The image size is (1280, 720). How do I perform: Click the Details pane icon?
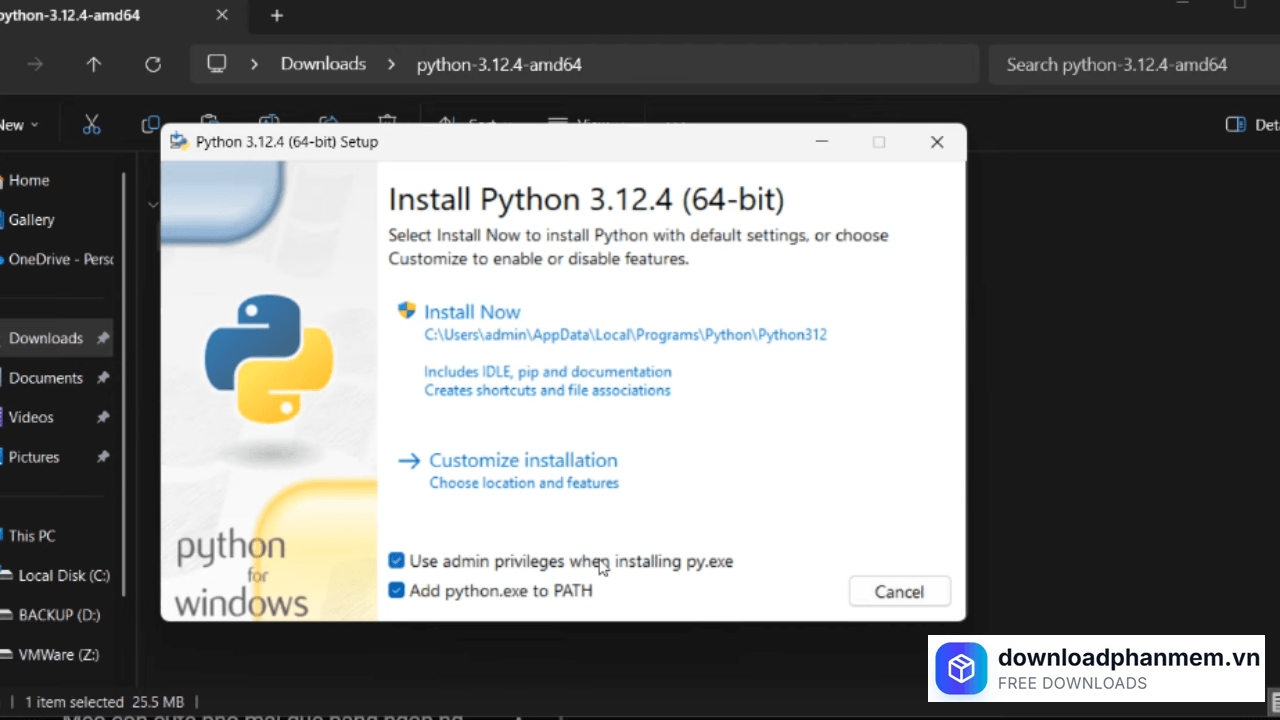coord(1236,125)
